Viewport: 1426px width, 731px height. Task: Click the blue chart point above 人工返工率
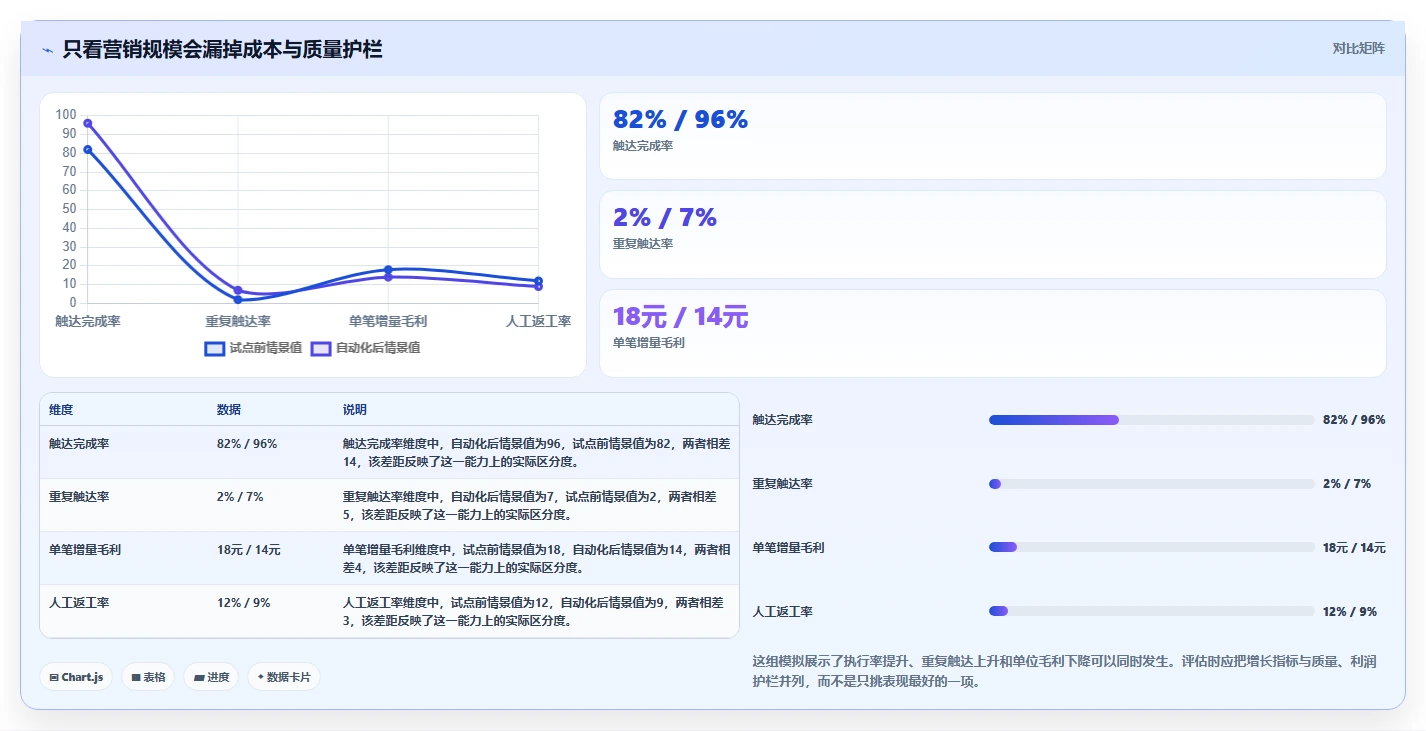538,281
